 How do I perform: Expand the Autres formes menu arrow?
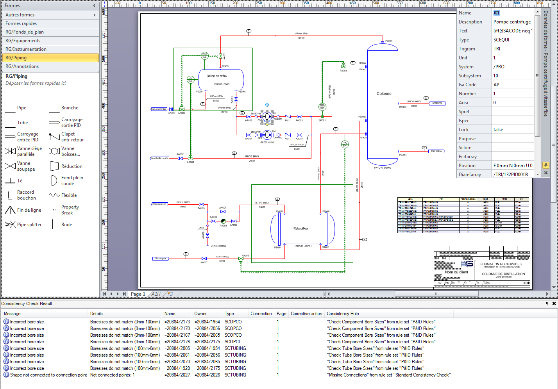94,15
